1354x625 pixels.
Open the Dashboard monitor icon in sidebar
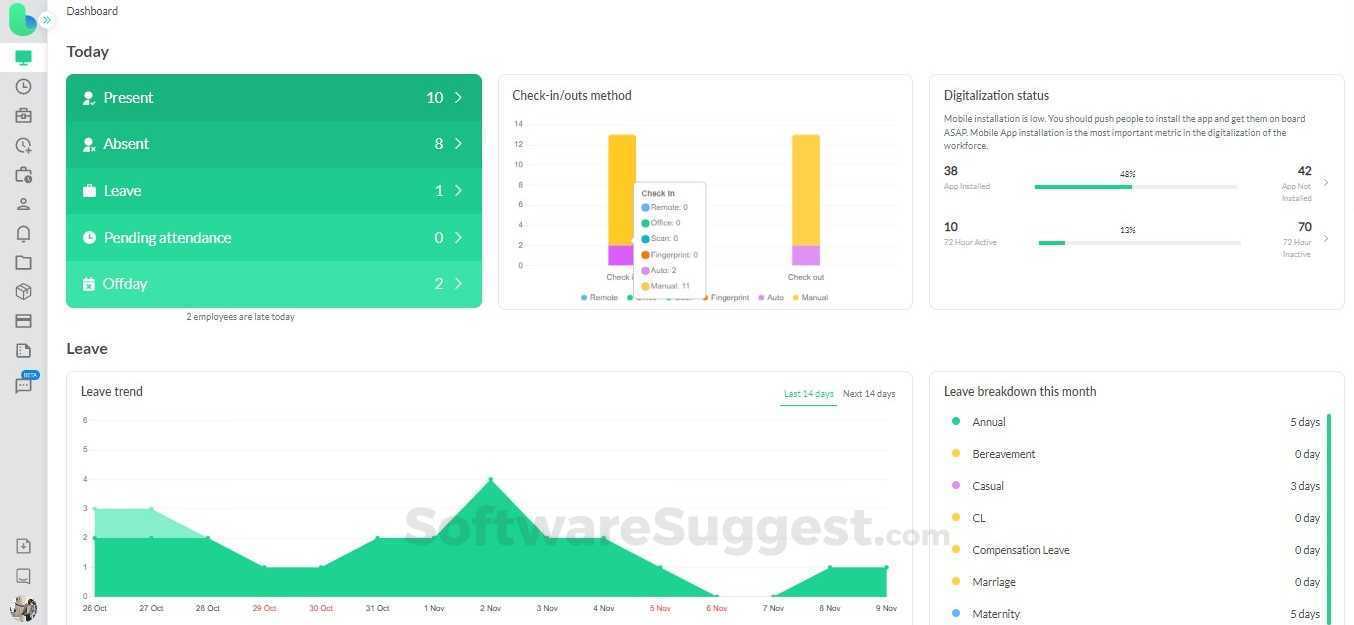(23, 57)
